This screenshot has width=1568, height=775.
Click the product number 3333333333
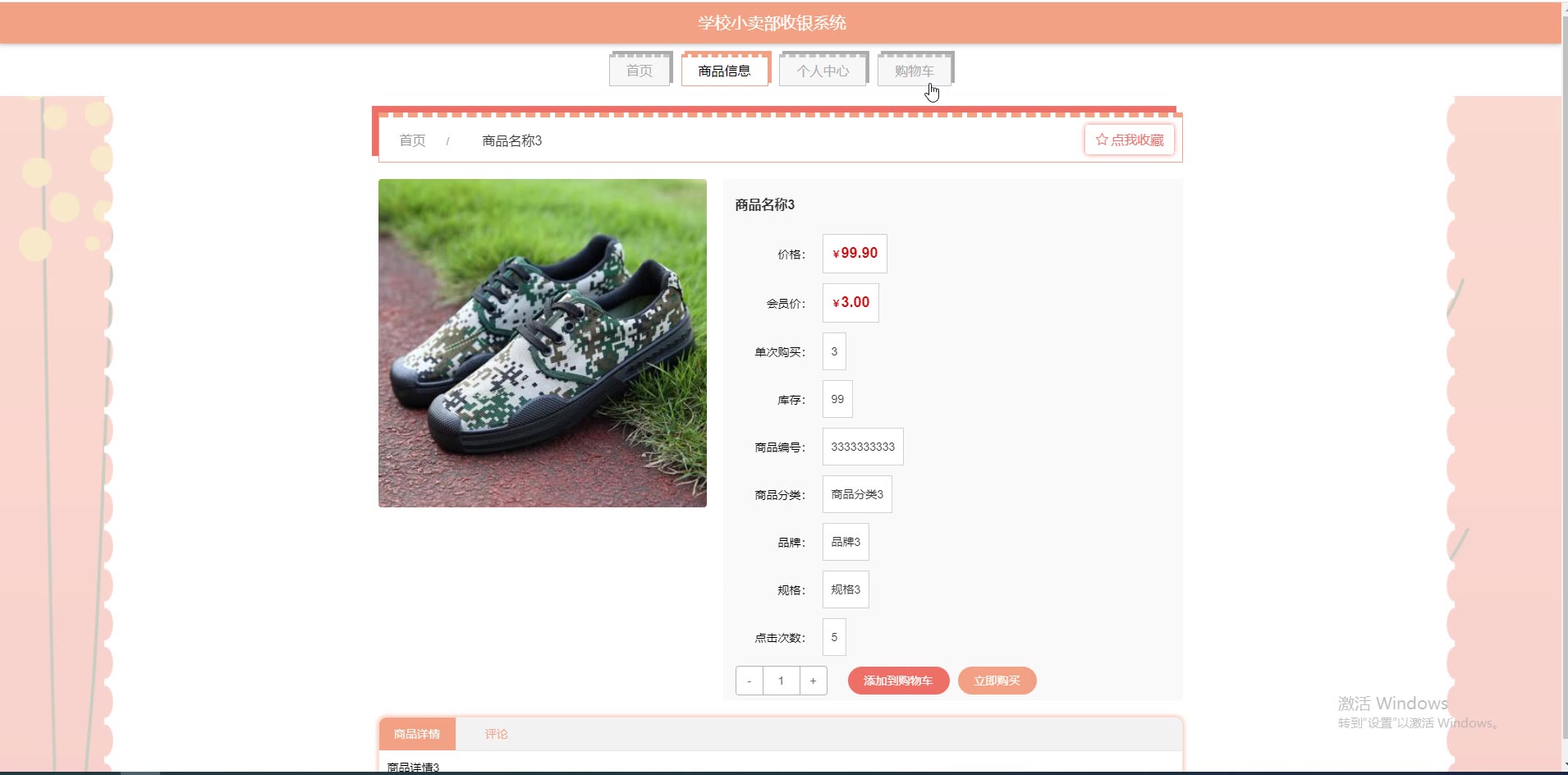click(863, 447)
